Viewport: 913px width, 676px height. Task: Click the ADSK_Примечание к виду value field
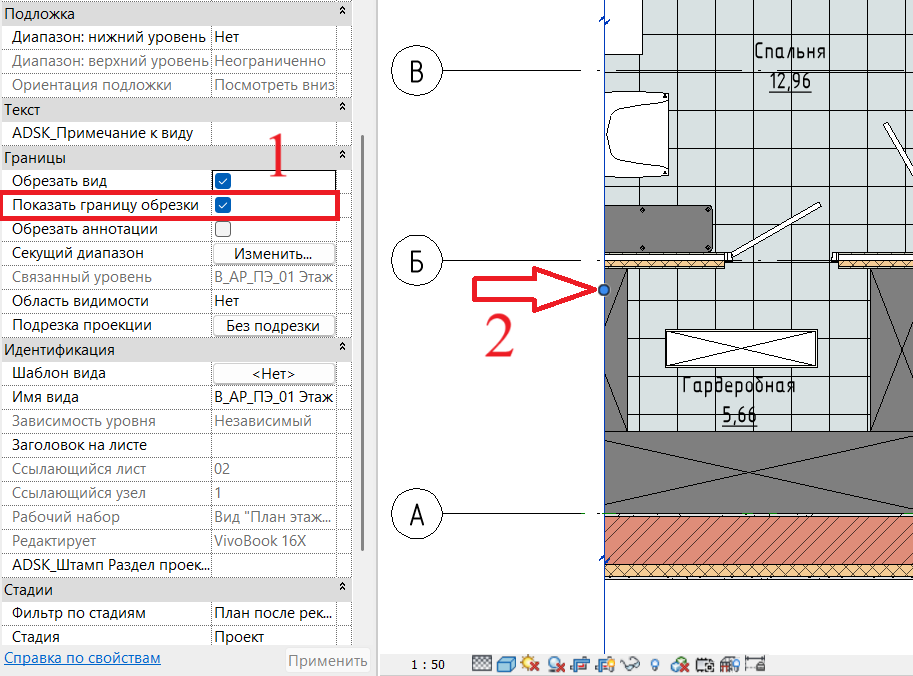tap(274, 133)
